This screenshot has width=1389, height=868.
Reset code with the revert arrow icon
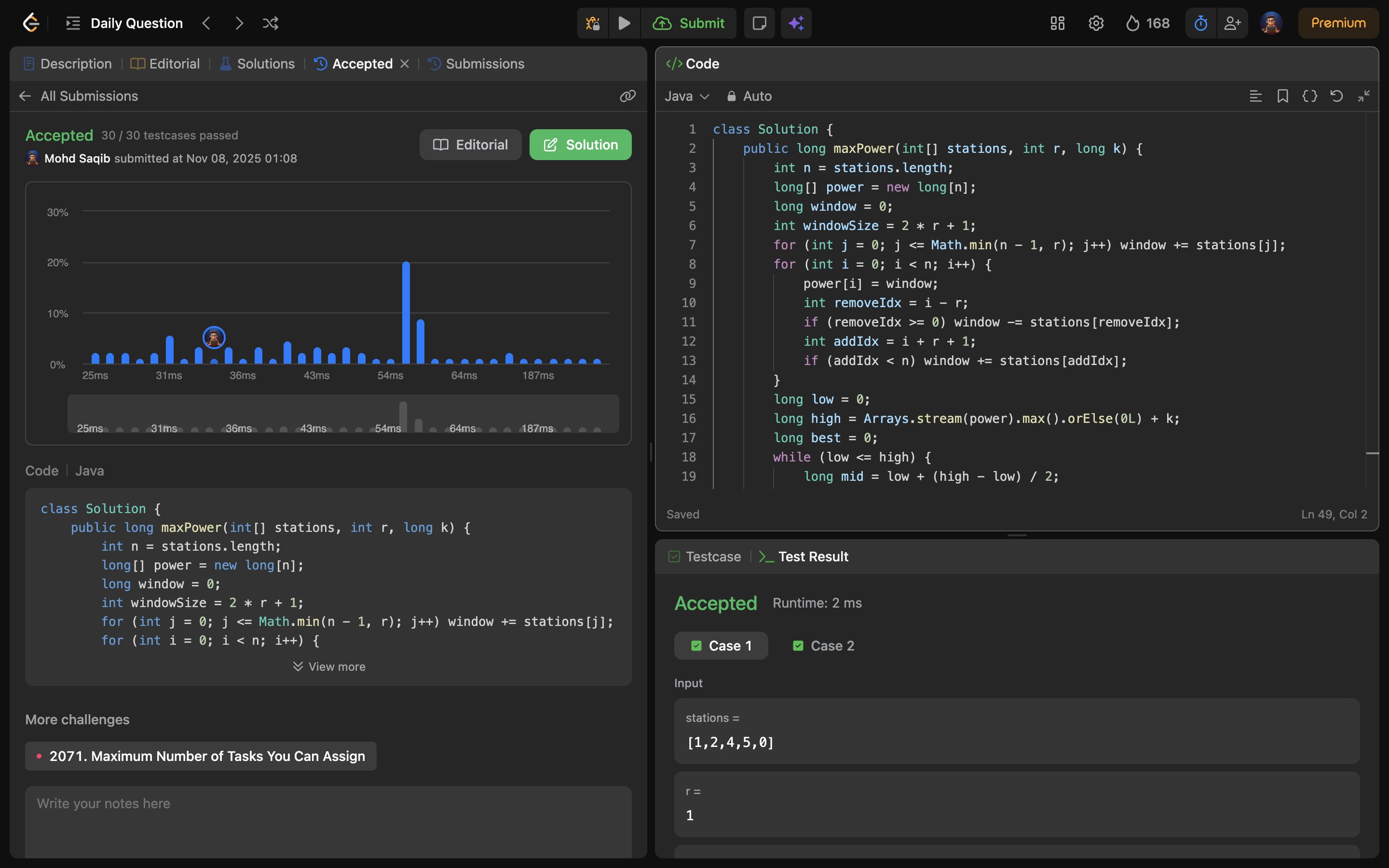pyautogui.click(x=1336, y=96)
